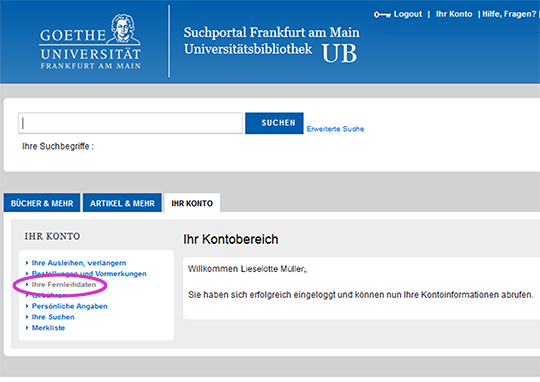540x382 pixels.
Task: Click the IHR KONTO sidebar heading
Action: pos(52,236)
